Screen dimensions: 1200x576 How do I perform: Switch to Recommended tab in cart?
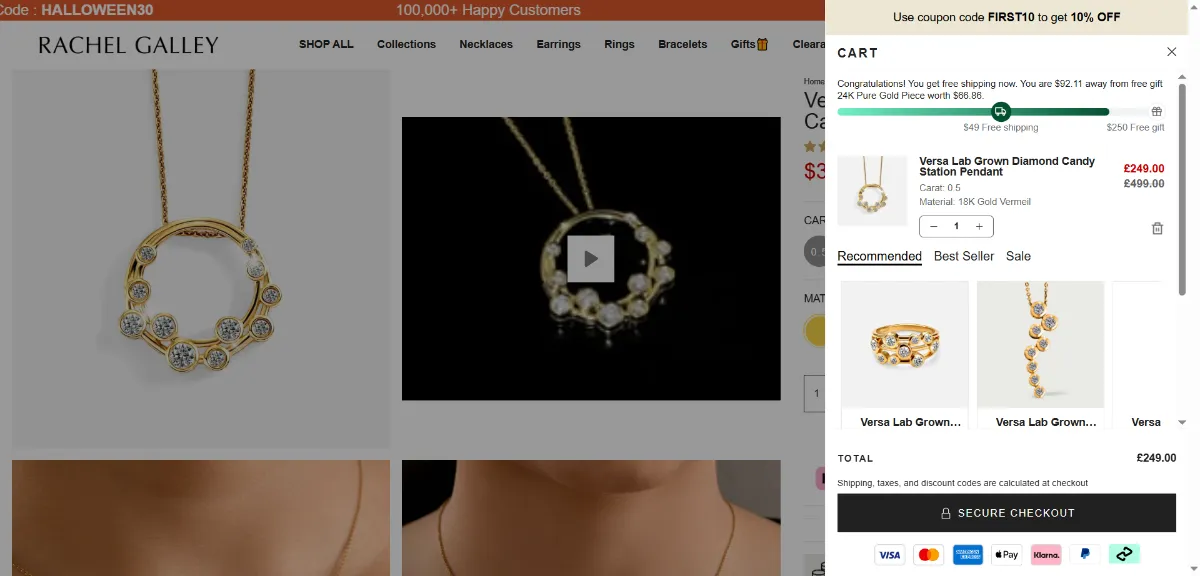pyautogui.click(x=879, y=256)
